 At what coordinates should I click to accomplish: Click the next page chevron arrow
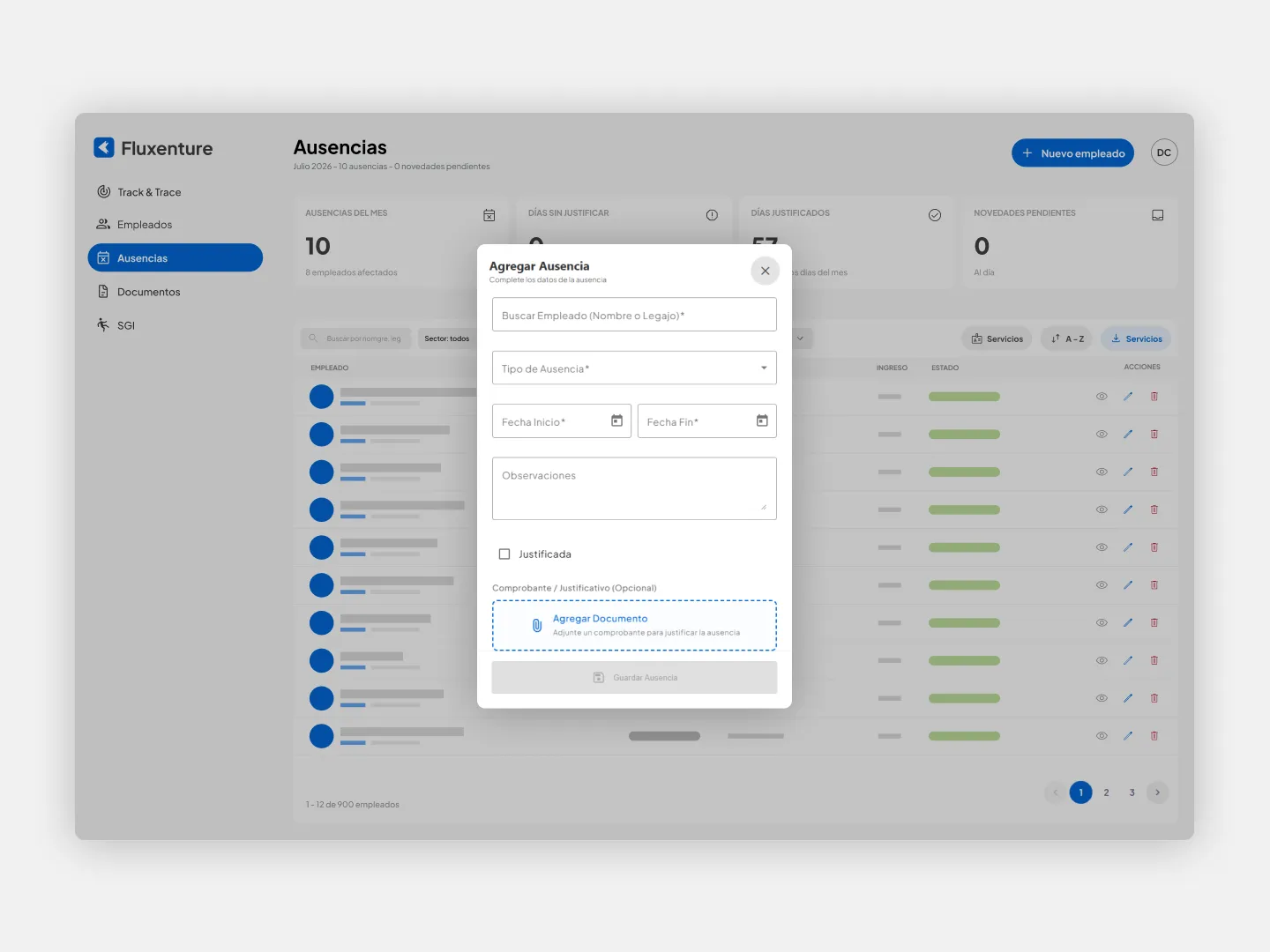tap(1158, 792)
